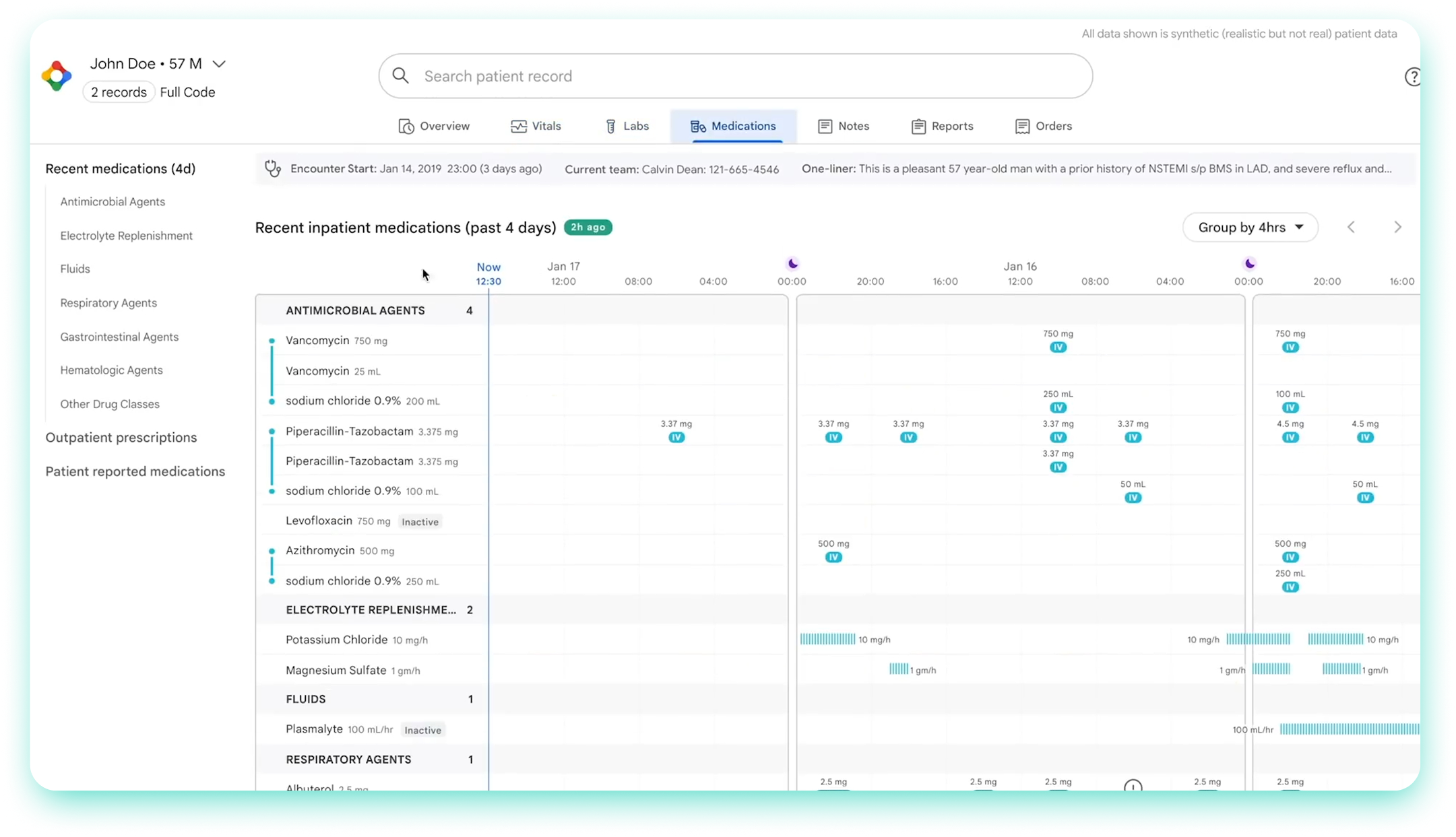Open help via question mark icon
Viewport: 1456px width, 837px height.
tap(1412, 77)
